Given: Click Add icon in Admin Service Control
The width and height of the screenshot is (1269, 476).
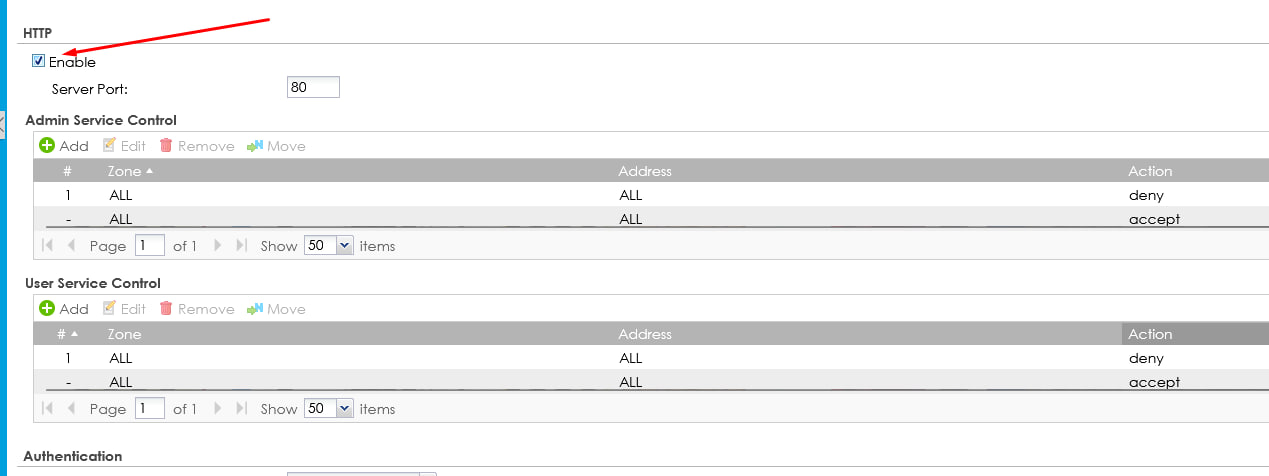Looking at the screenshot, I should click(x=47, y=146).
